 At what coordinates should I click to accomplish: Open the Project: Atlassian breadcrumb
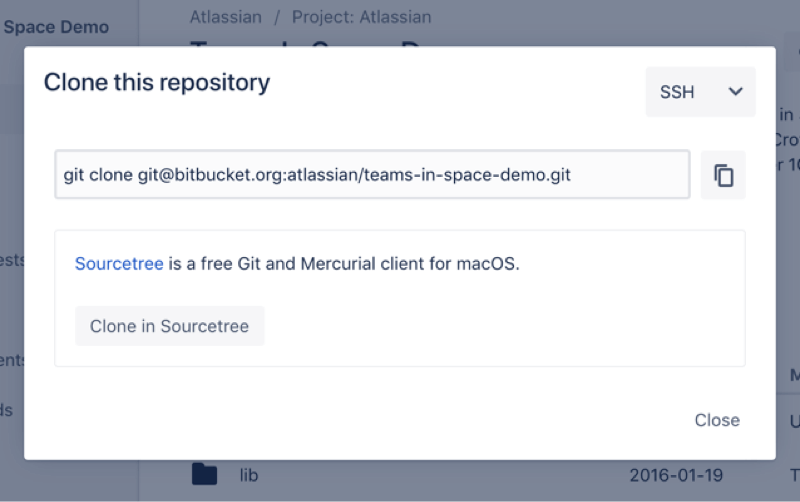[x=362, y=17]
